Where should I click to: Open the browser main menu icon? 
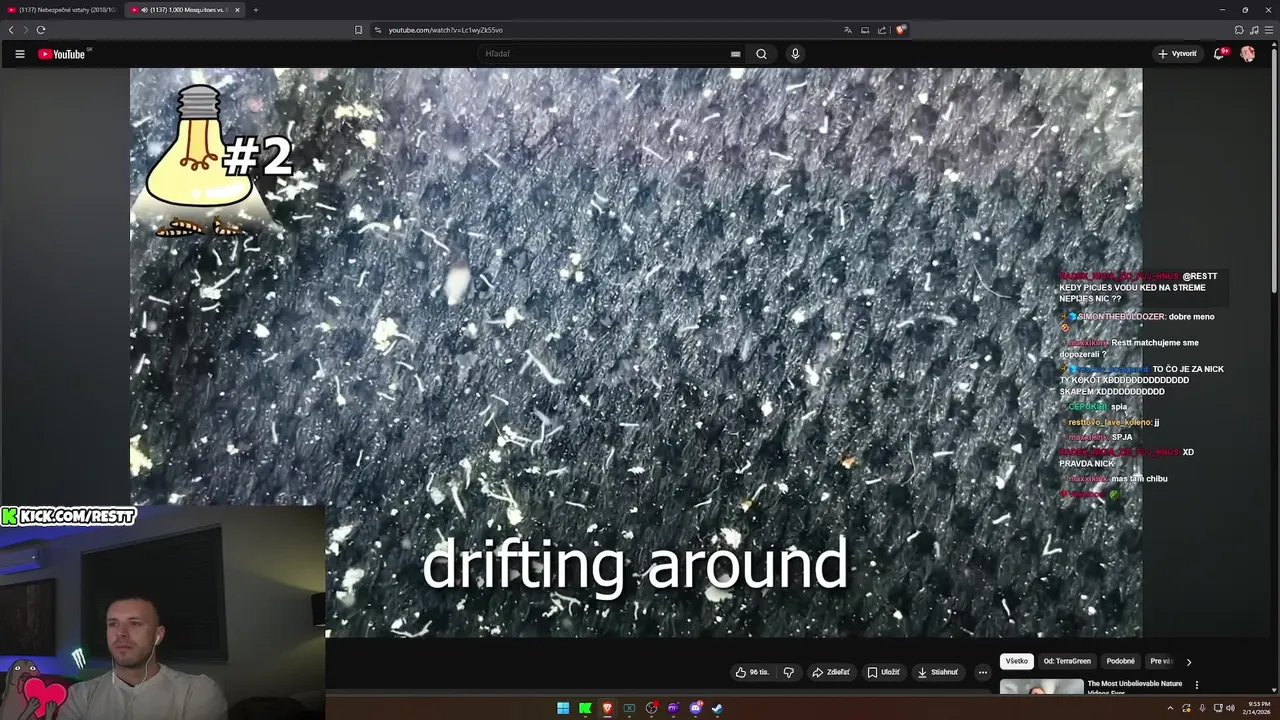(x=1268, y=30)
